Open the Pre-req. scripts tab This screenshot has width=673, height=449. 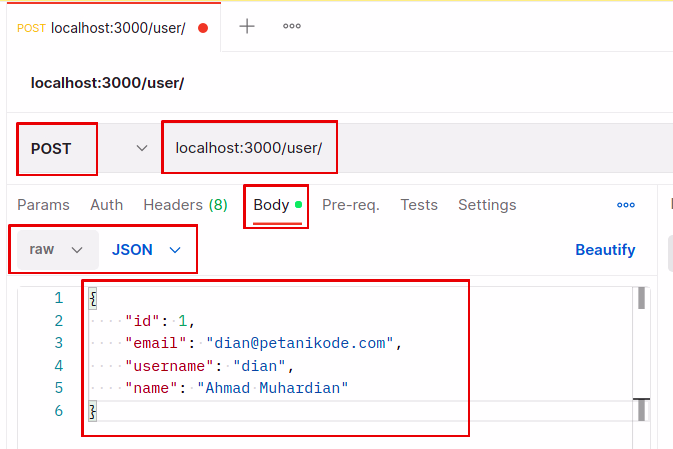350,205
